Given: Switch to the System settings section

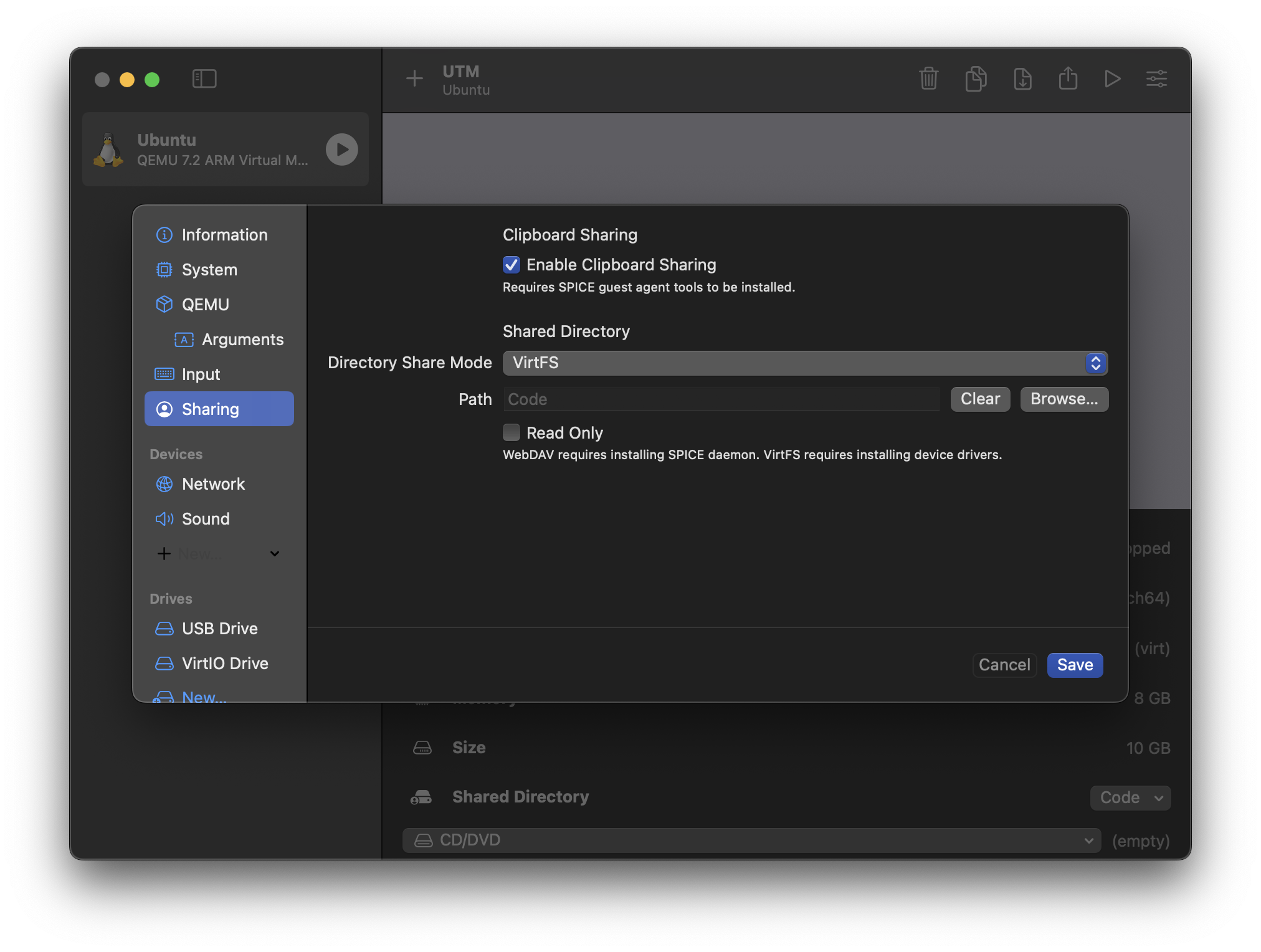Looking at the screenshot, I should (209, 270).
